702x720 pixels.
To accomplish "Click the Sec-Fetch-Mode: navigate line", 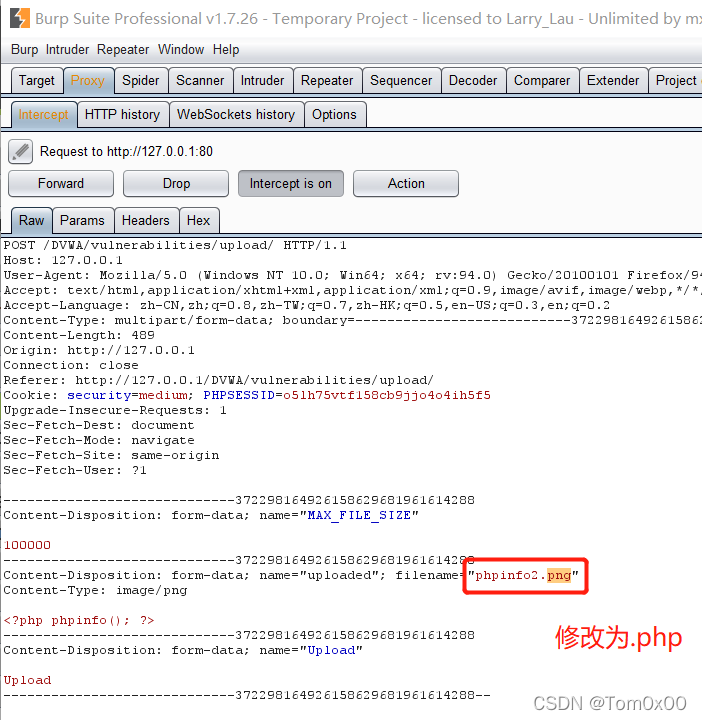I will (x=99, y=440).
